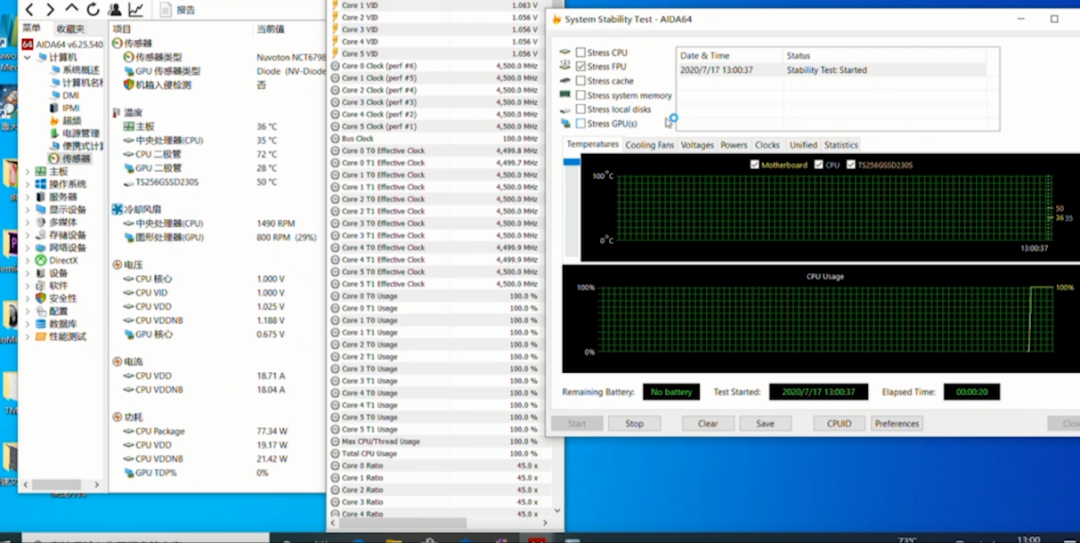Select the 性能测试 benchmark icon
The image size is (1080, 543).
point(41,336)
